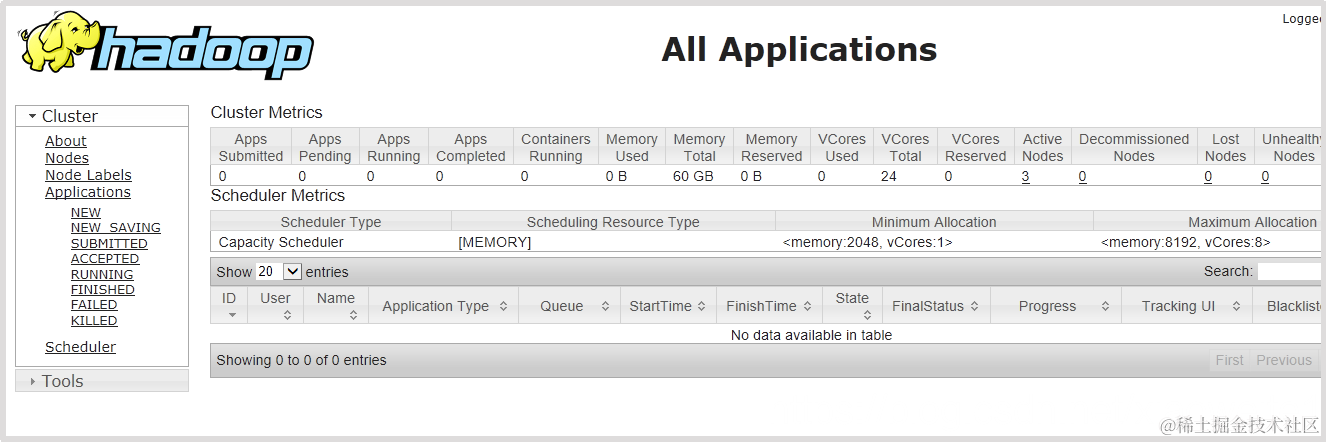
Task: Open the Show entries count dropdown
Action: (279, 271)
